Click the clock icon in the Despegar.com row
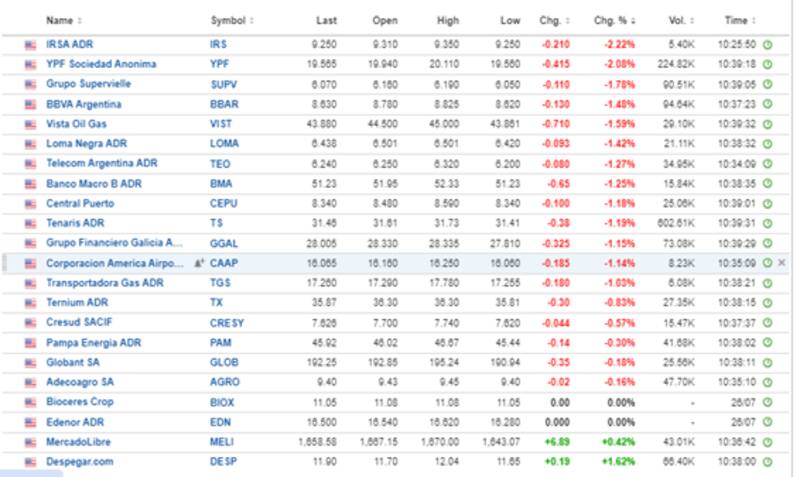This screenshot has height=477, width=800. (767, 461)
